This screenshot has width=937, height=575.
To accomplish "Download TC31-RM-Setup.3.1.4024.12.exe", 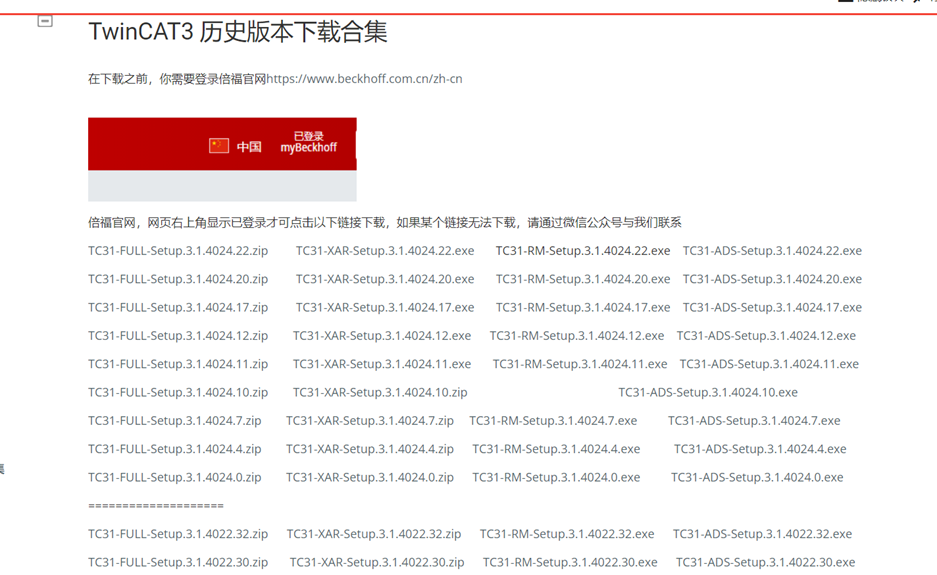I will (x=577, y=336).
